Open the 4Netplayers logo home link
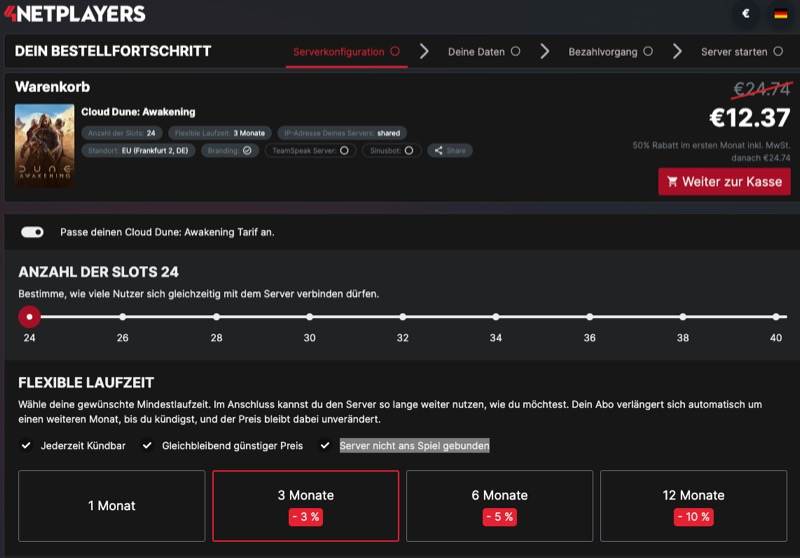Viewport: 800px width, 558px height. (x=75, y=14)
